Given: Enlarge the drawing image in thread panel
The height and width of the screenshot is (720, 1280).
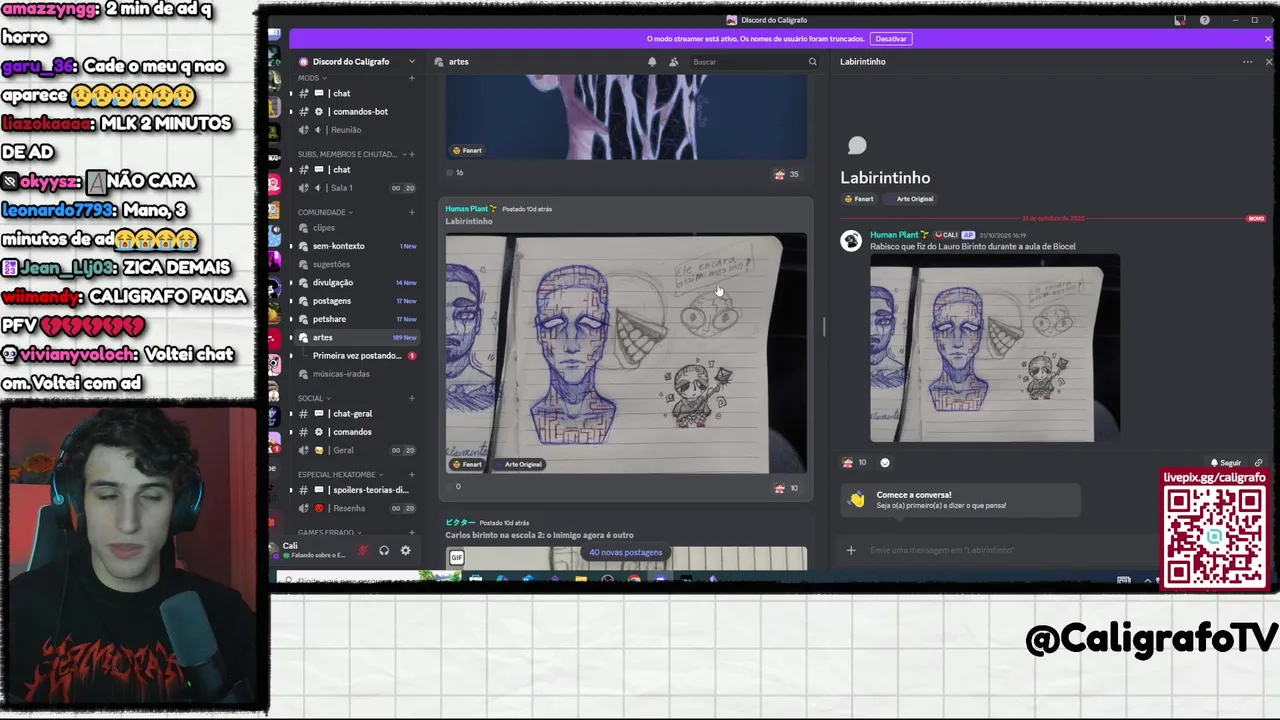Looking at the screenshot, I should [x=995, y=348].
